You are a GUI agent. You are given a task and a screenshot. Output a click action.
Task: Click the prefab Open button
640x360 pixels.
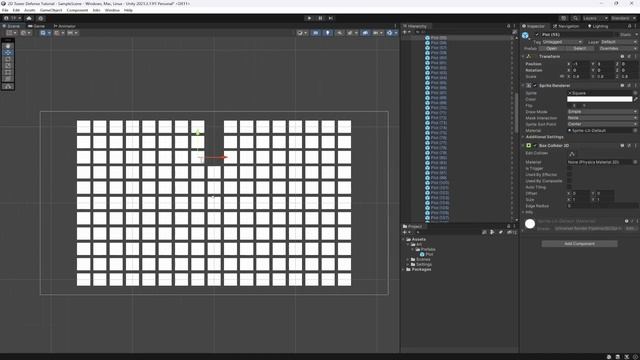(x=551, y=49)
